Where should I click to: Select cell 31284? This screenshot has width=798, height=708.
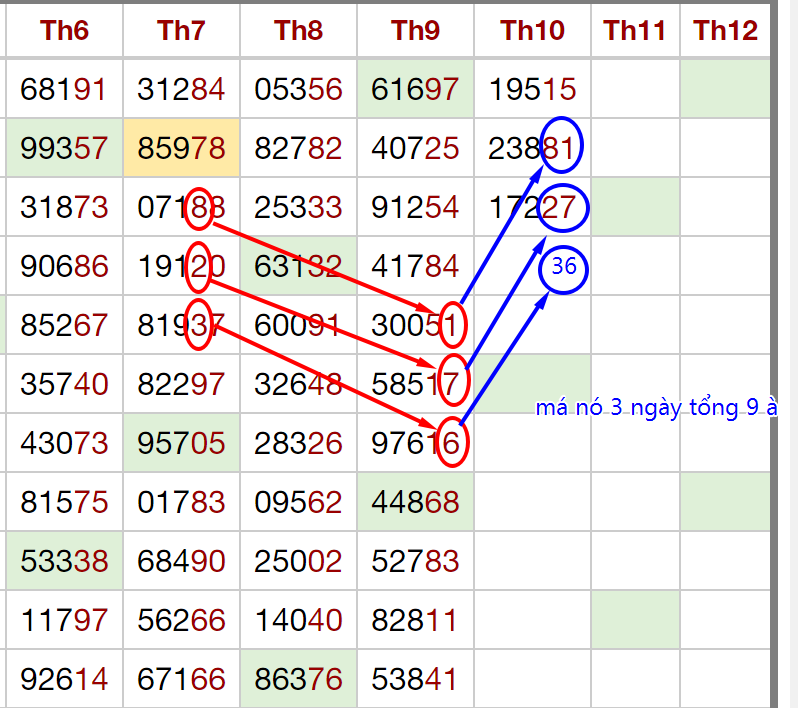(181, 89)
